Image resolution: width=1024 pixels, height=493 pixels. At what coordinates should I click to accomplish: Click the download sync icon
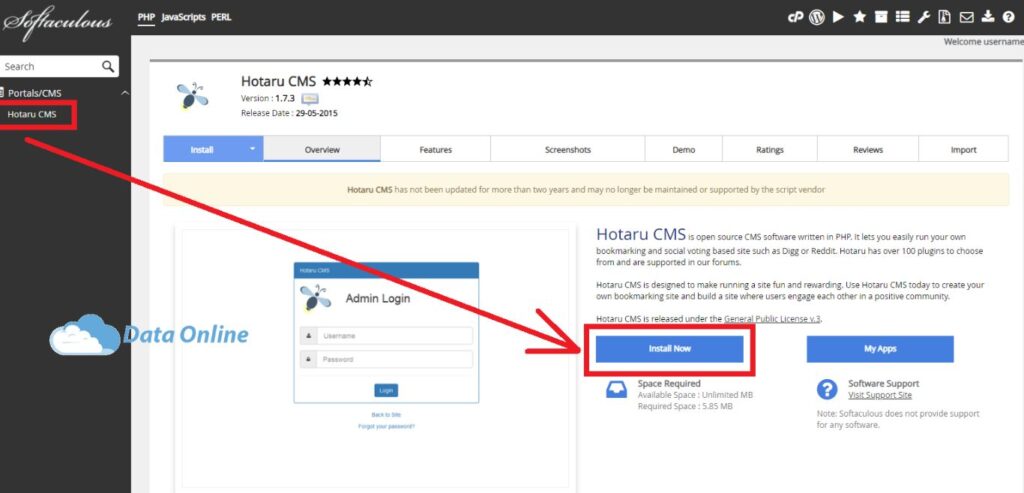[x=988, y=17]
